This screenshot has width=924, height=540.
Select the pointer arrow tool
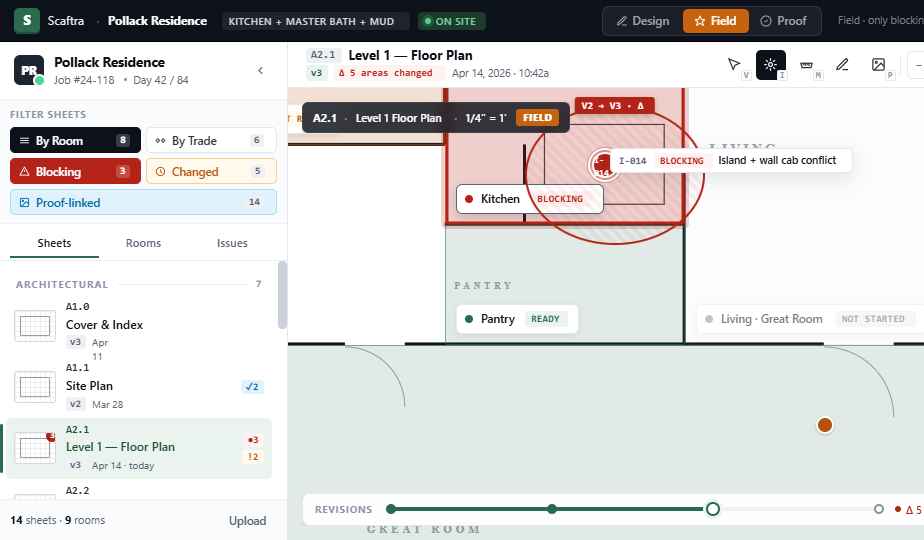pyautogui.click(x=734, y=64)
